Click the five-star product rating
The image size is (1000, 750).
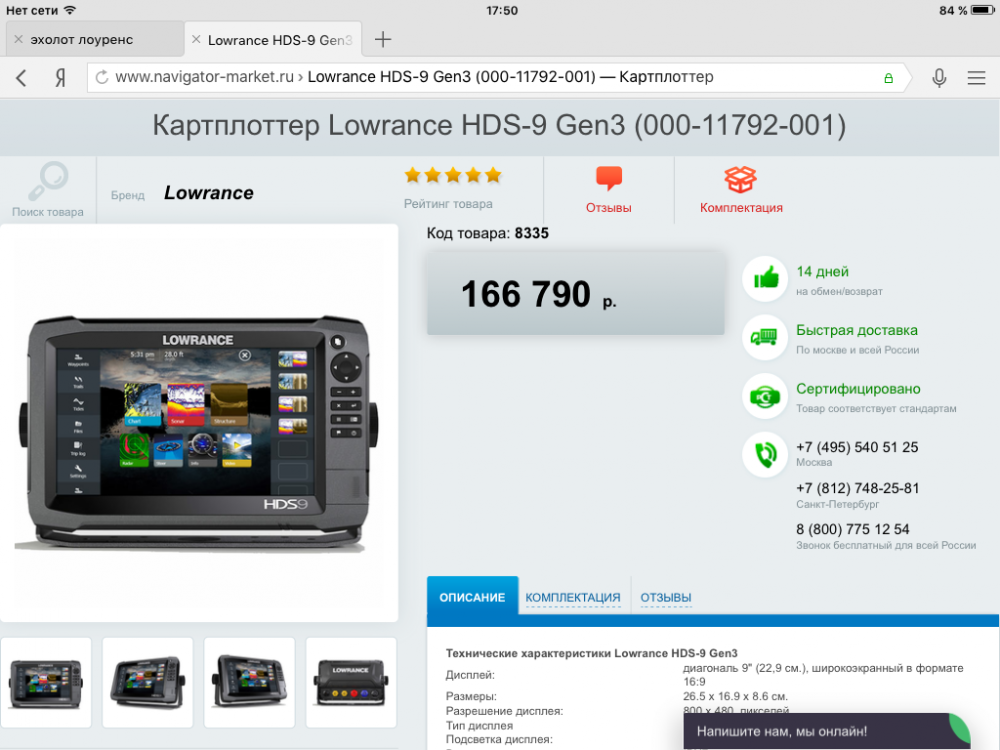point(453,176)
